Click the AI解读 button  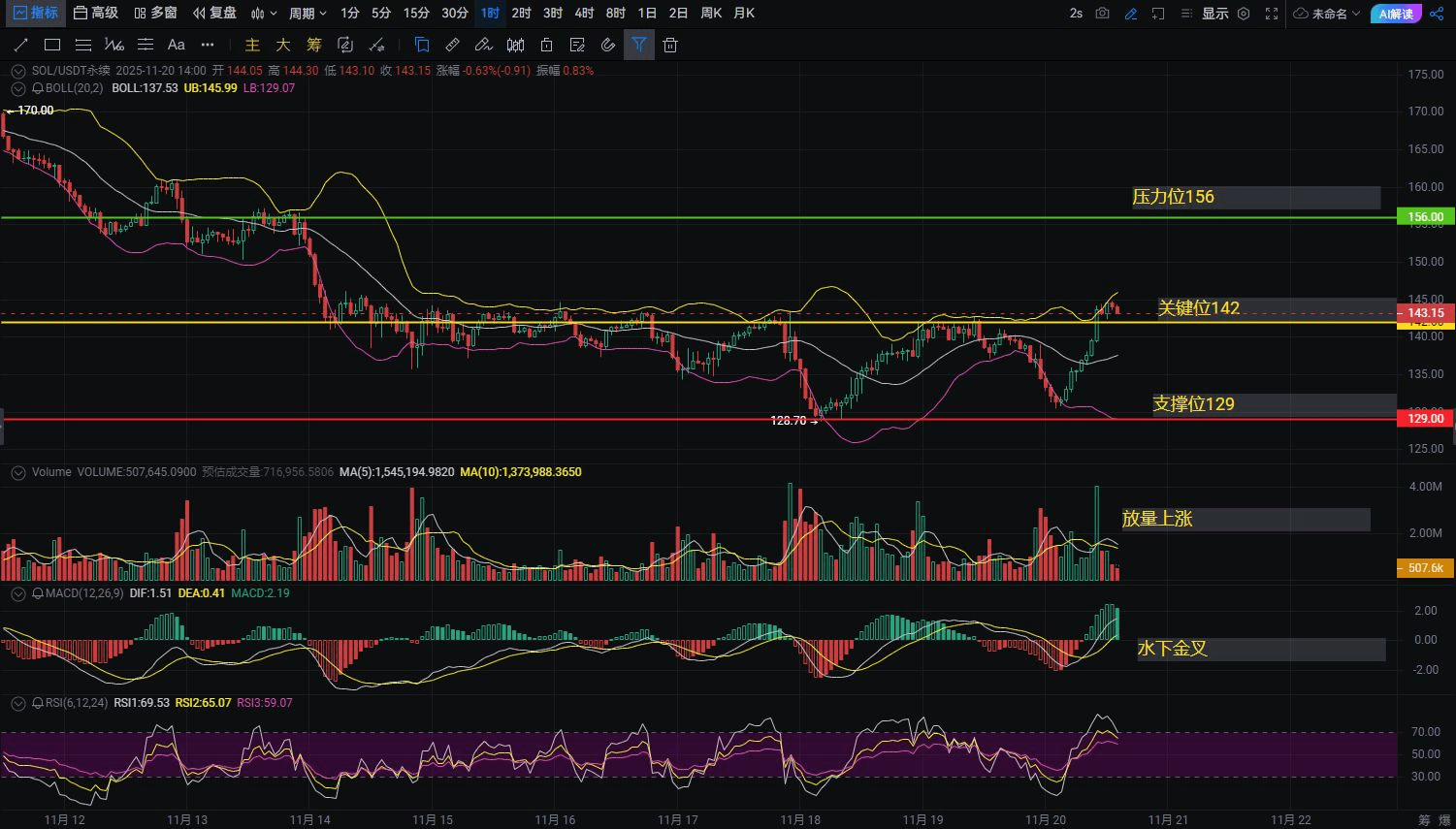[1395, 14]
